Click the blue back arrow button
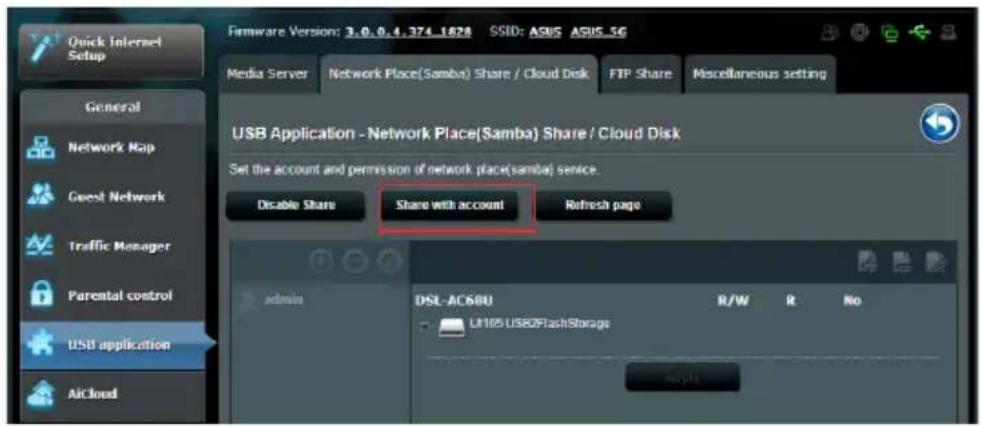Viewport: 981px width, 426px height. (x=940, y=123)
